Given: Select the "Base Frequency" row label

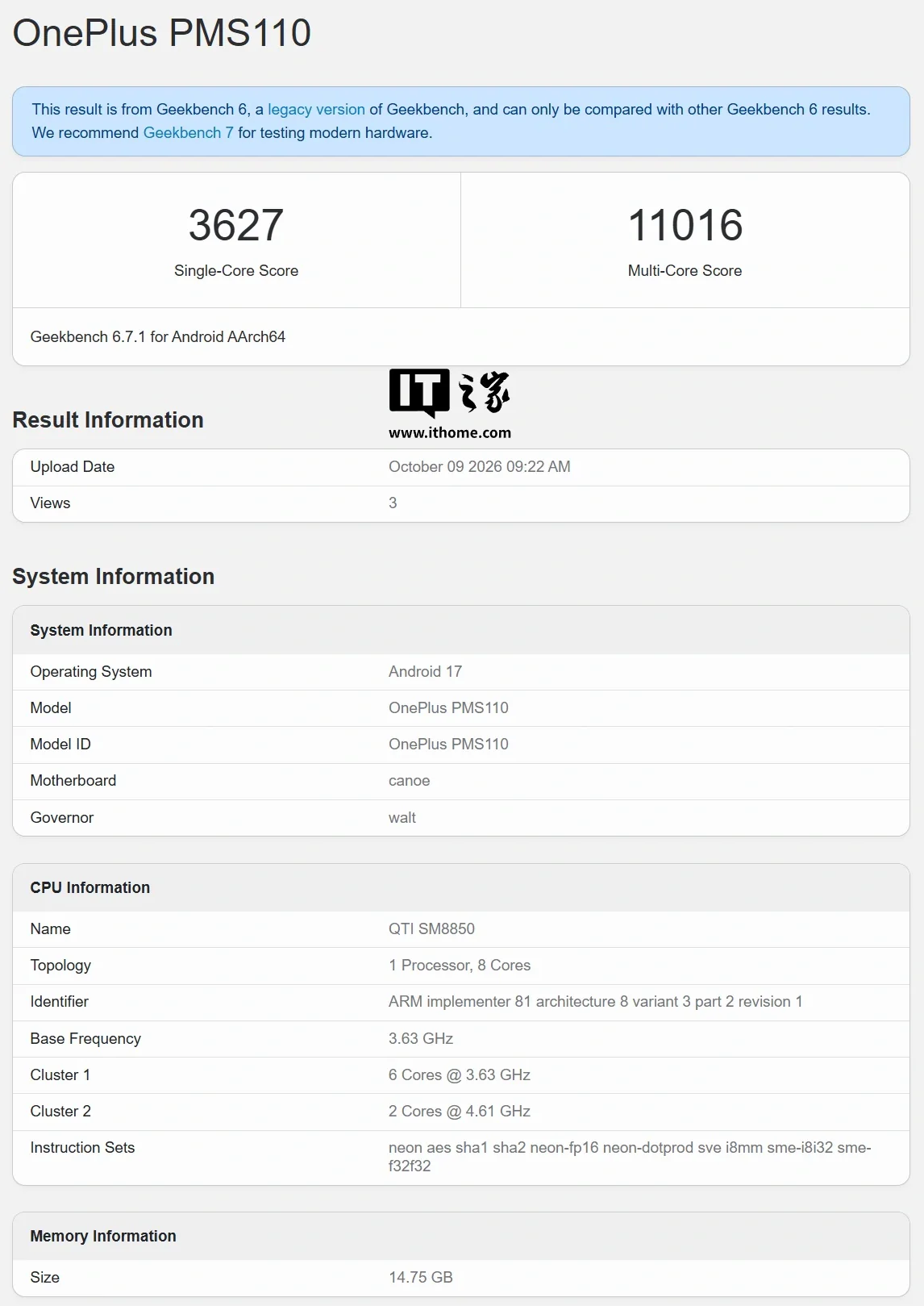Looking at the screenshot, I should (x=85, y=1039).
